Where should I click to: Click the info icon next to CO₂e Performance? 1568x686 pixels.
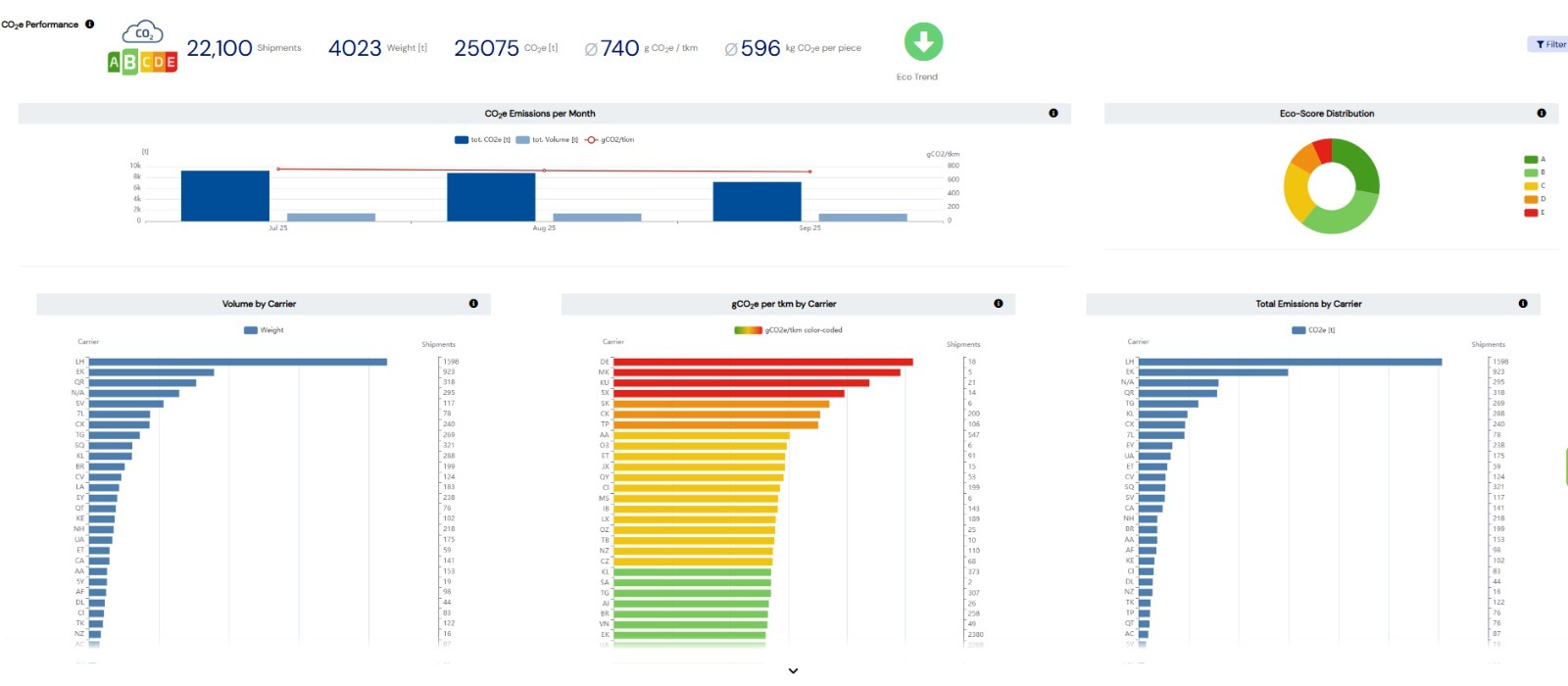click(x=89, y=24)
